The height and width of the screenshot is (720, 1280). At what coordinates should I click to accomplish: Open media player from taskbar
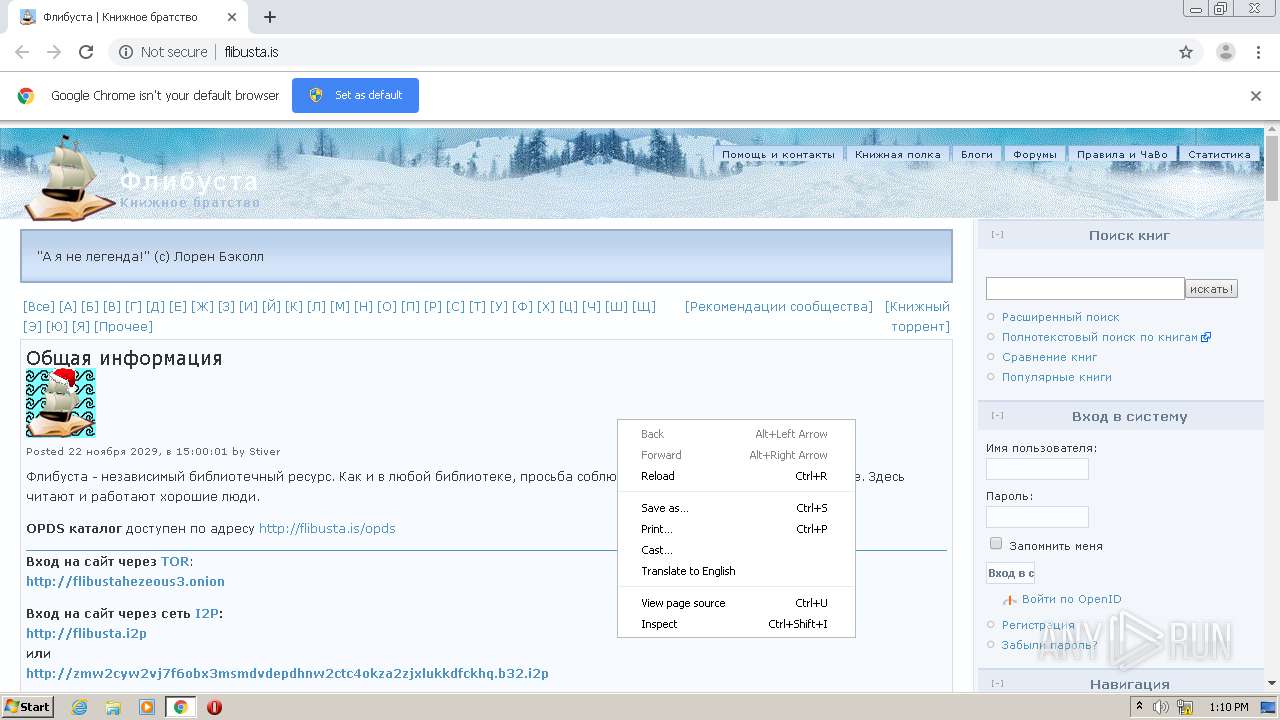[147, 707]
